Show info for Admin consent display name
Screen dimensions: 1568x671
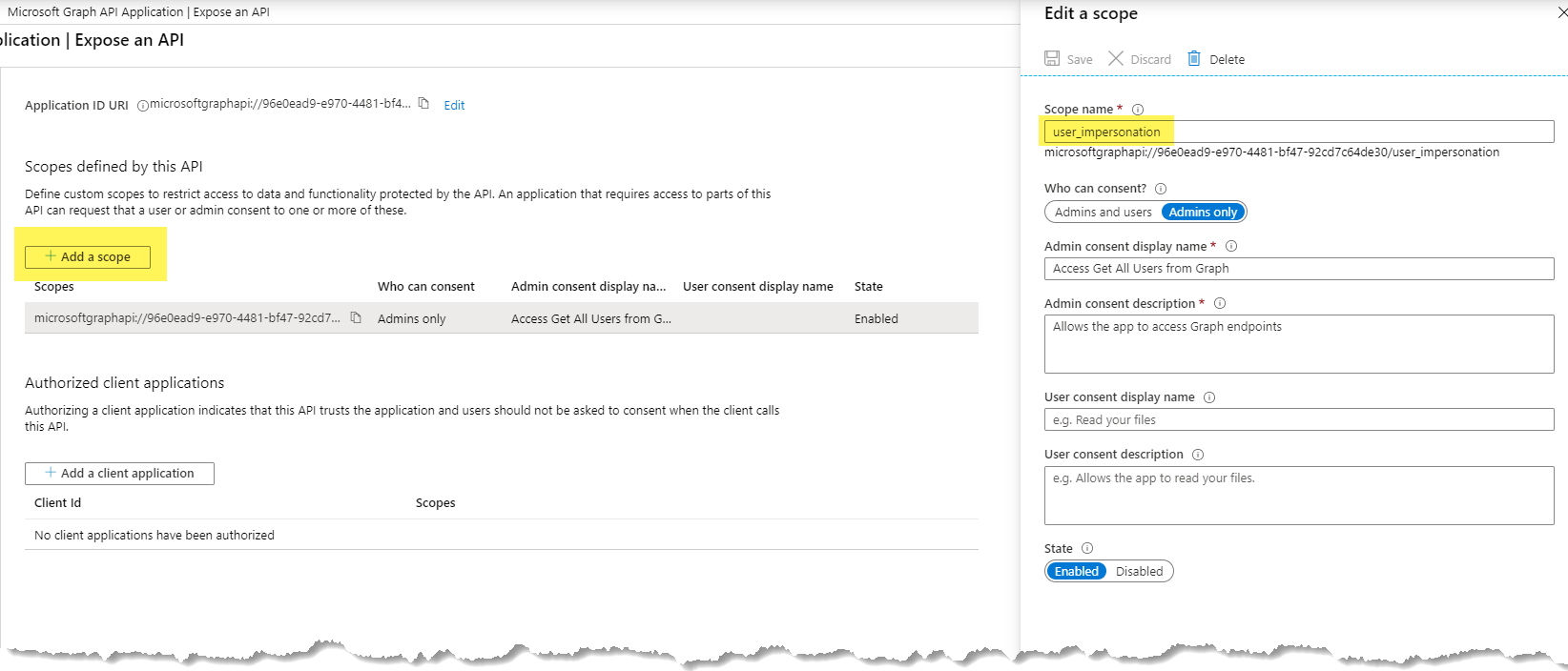tap(1231, 246)
